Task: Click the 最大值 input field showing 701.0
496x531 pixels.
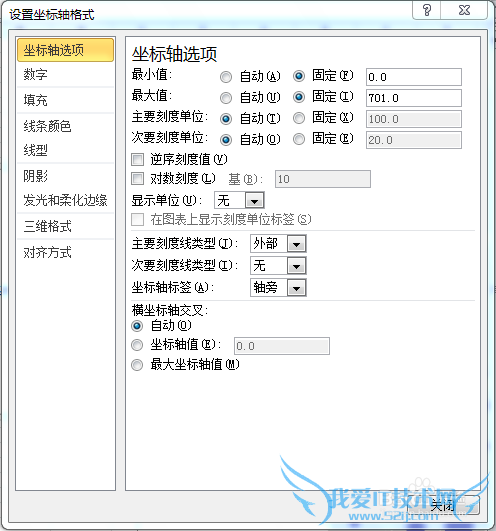Action: pos(414,98)
